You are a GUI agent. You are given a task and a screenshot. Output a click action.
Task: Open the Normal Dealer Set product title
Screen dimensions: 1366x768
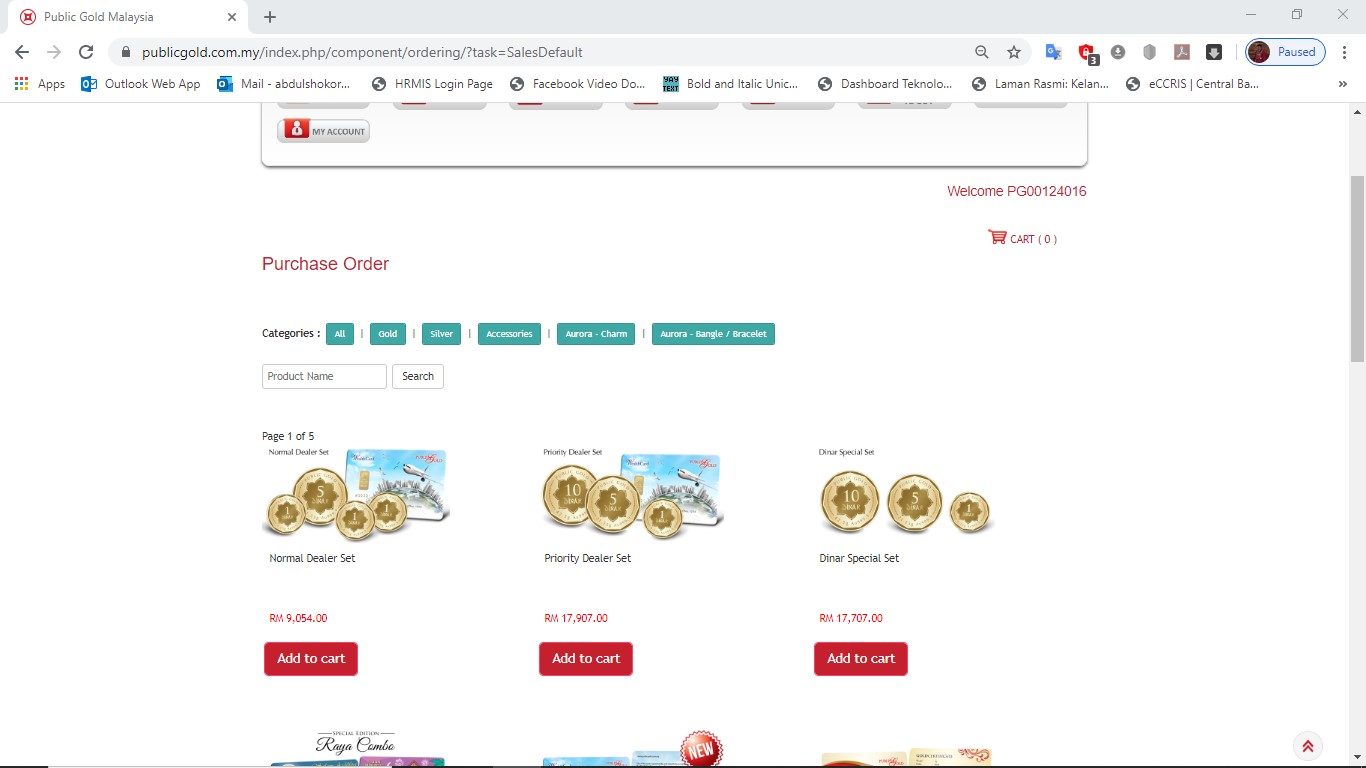(312, 558)
